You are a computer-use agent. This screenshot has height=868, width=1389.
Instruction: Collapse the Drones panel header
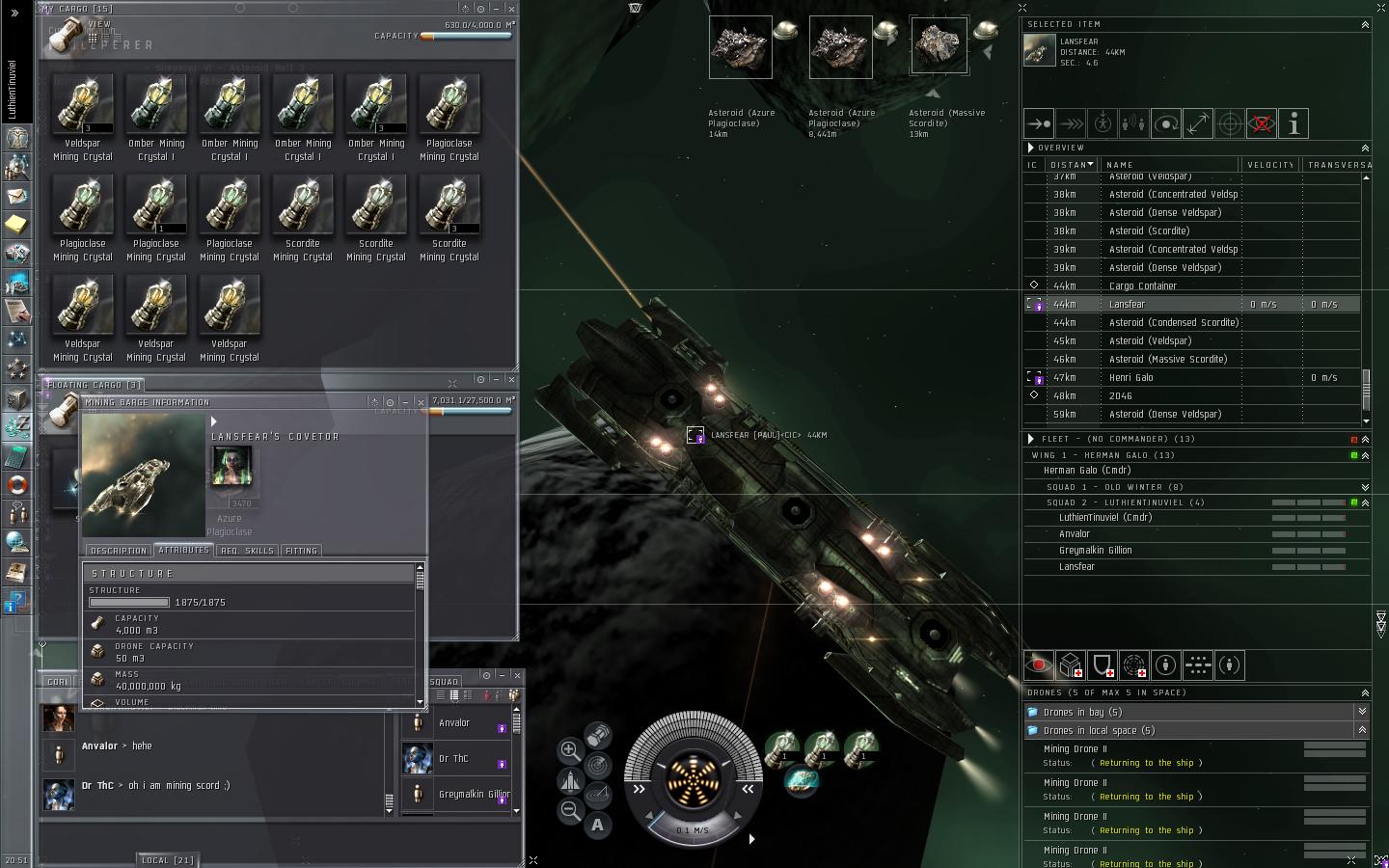click(1365, 692)
